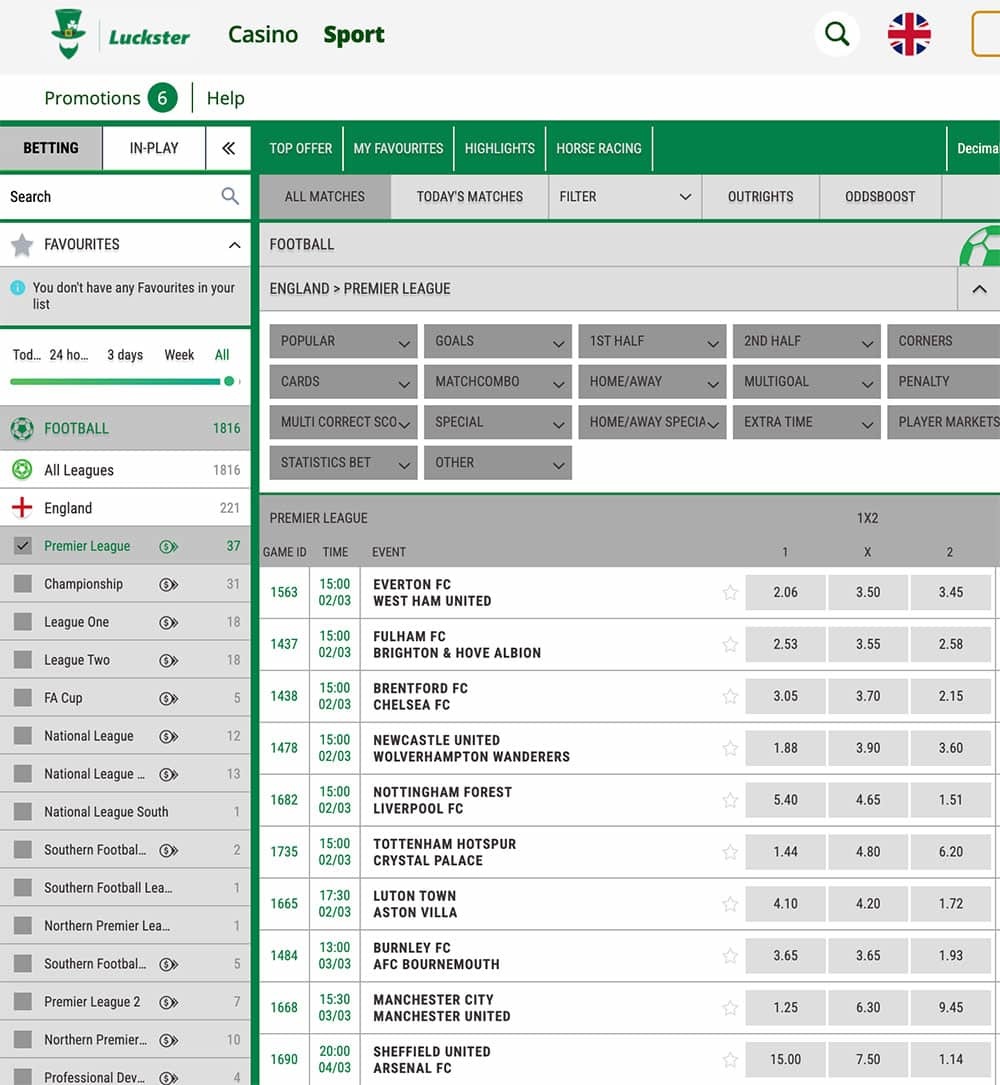Select draw odds 6.30 for Manchester derby
The image size is (1000, 1085).
pyautogui.click(x=868, y=1008)
